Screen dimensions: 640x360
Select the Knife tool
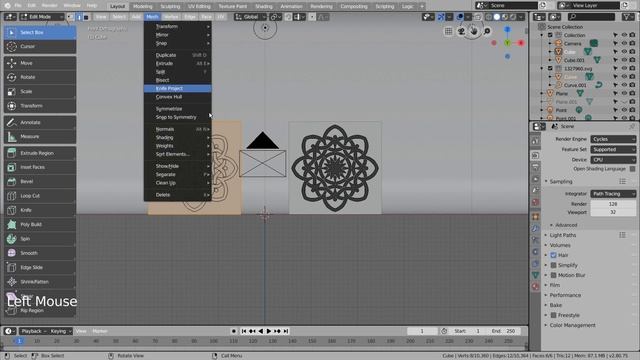click(x=40, y=210)
